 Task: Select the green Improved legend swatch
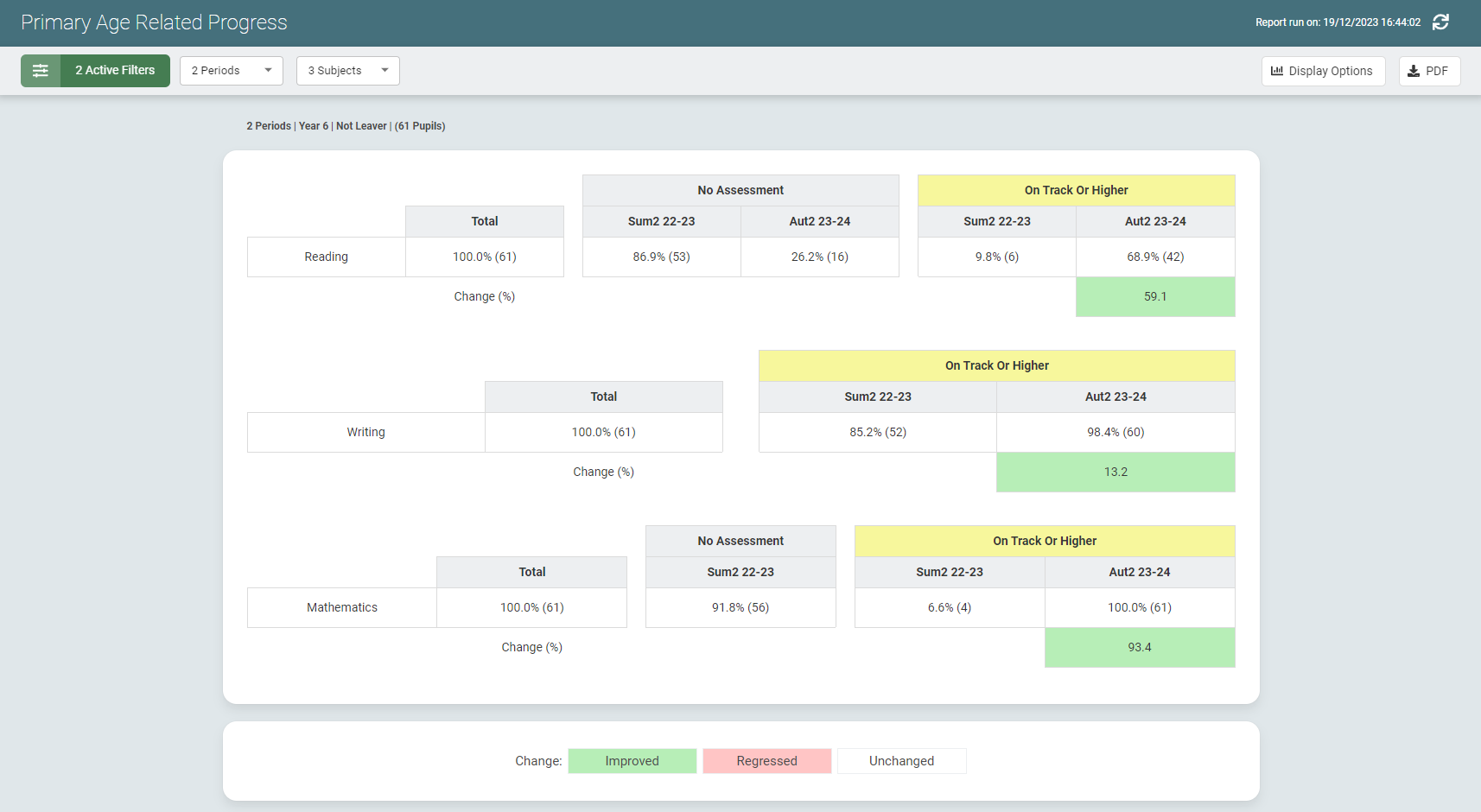(x=632, y=761)
